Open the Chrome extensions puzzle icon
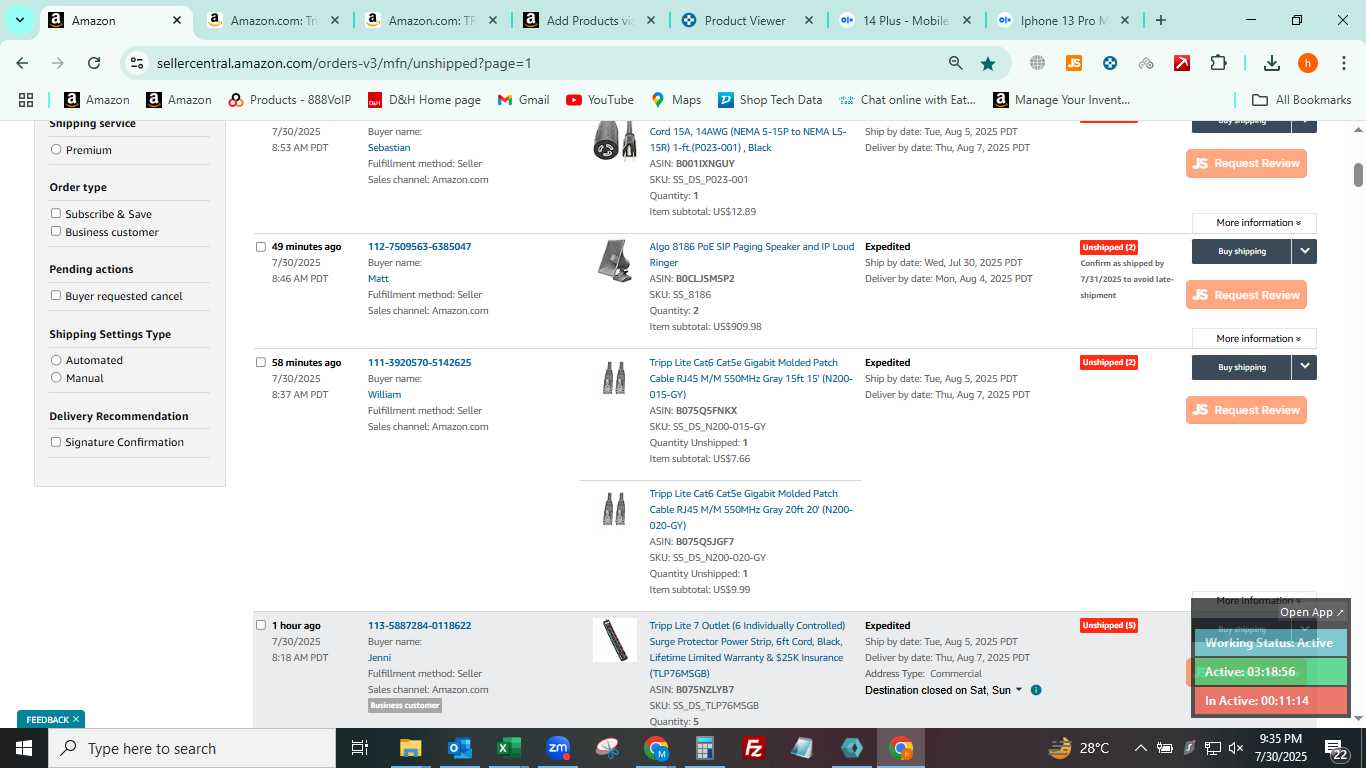1366x768 pixels. pos(1218,63)
